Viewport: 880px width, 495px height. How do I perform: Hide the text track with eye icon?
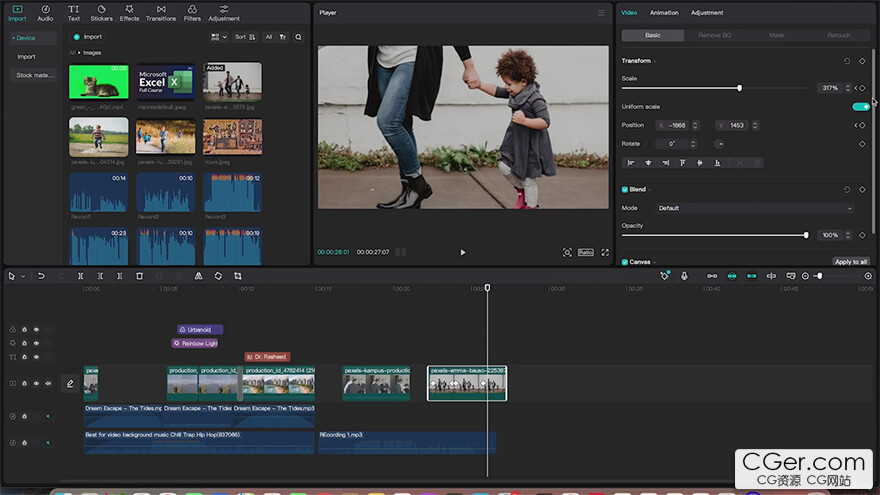pos(36,357)
